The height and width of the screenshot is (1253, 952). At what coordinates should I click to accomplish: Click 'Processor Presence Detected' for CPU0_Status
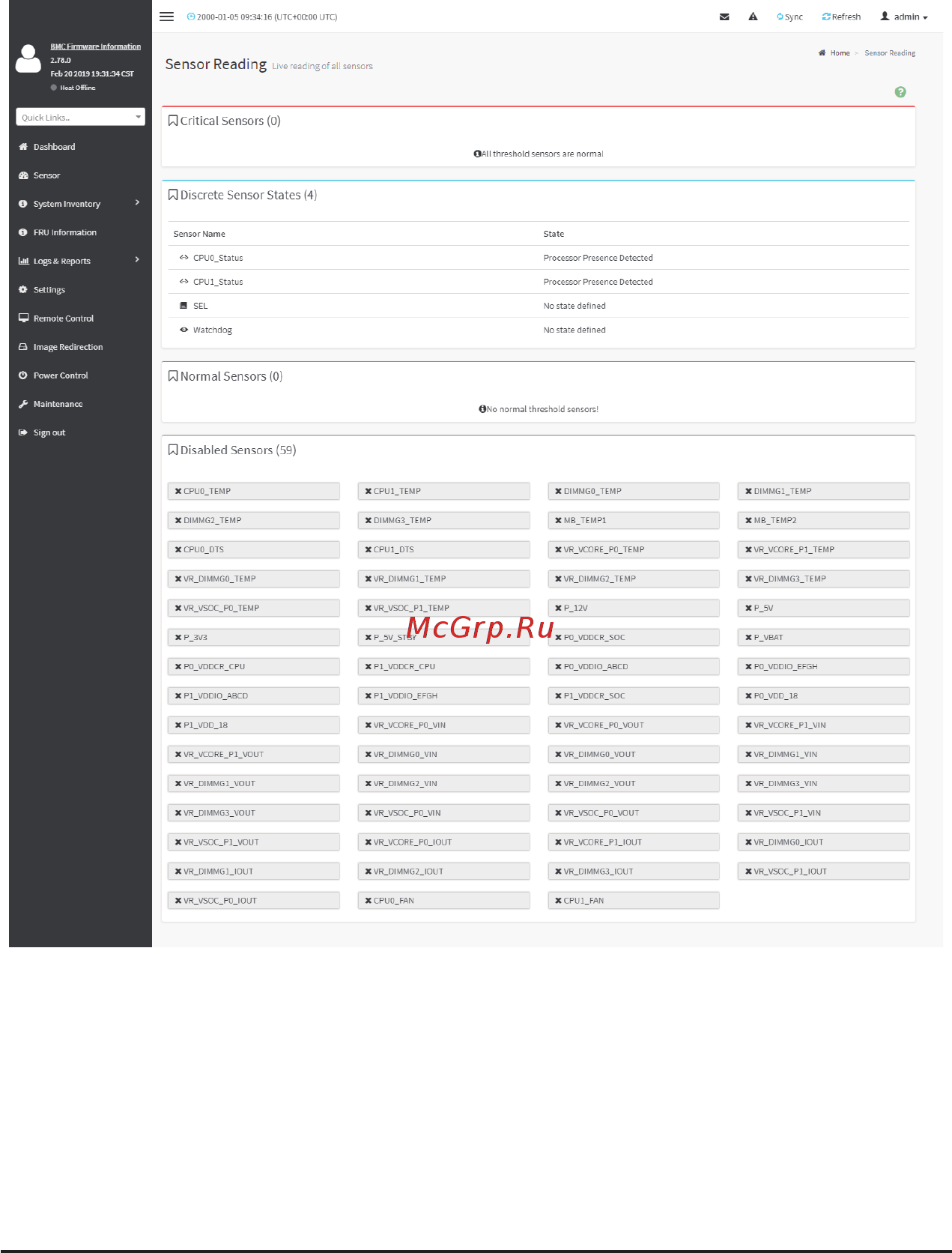[x=598, y=258]
